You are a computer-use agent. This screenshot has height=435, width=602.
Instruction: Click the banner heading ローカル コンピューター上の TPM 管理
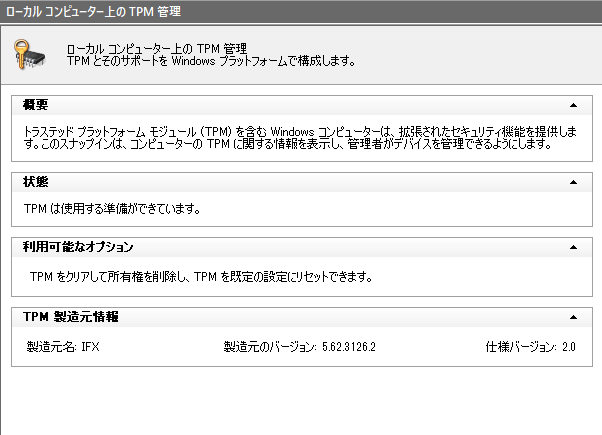(x=157, y=49)
